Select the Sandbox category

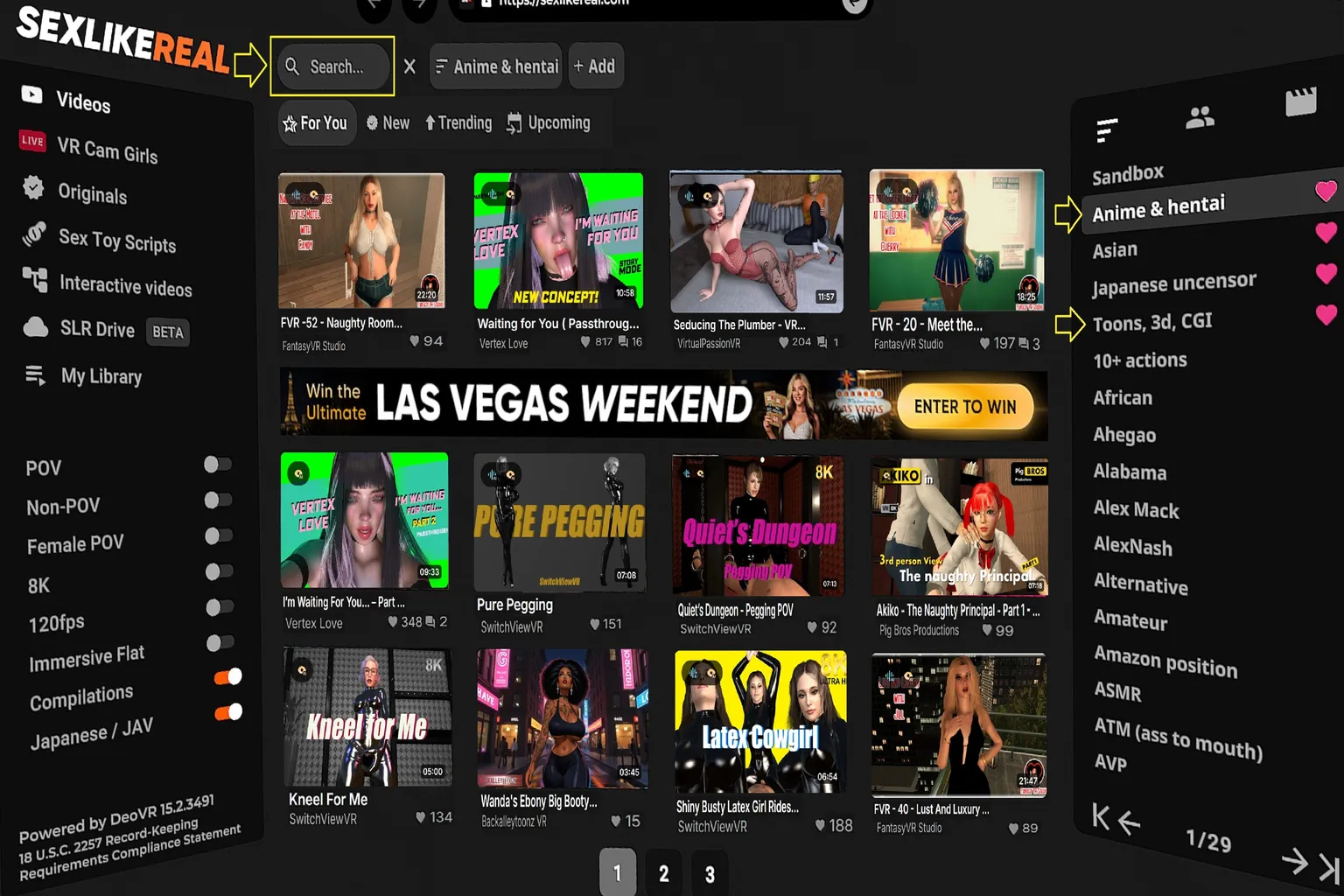coord(1127,175)
